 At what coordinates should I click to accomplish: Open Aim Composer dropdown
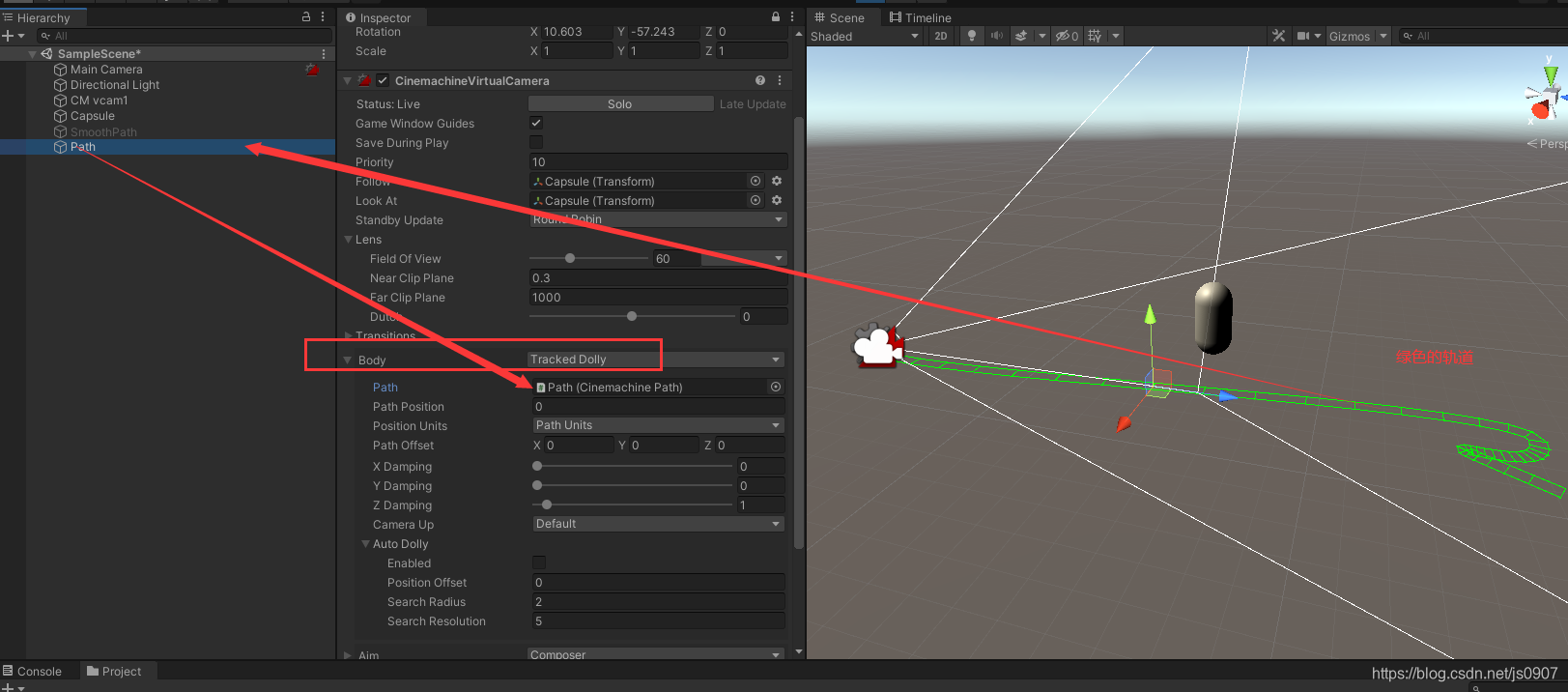coord(656,654)
